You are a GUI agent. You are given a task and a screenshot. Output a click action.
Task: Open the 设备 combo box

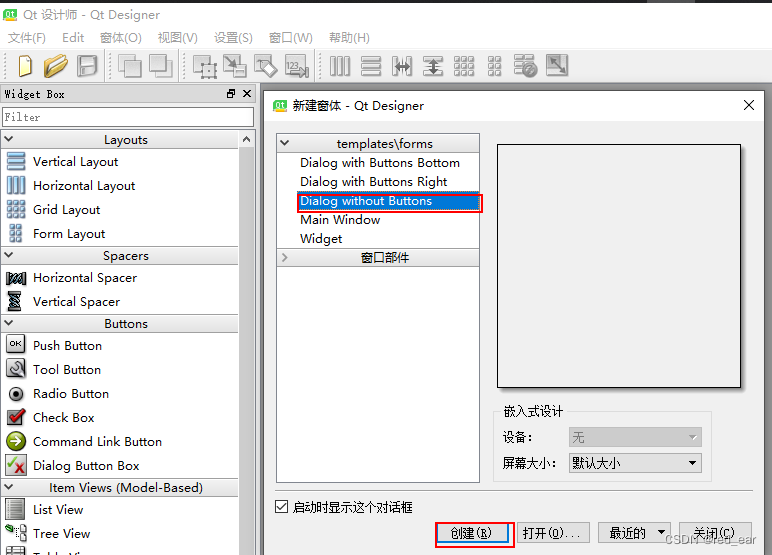pos(635,437)
